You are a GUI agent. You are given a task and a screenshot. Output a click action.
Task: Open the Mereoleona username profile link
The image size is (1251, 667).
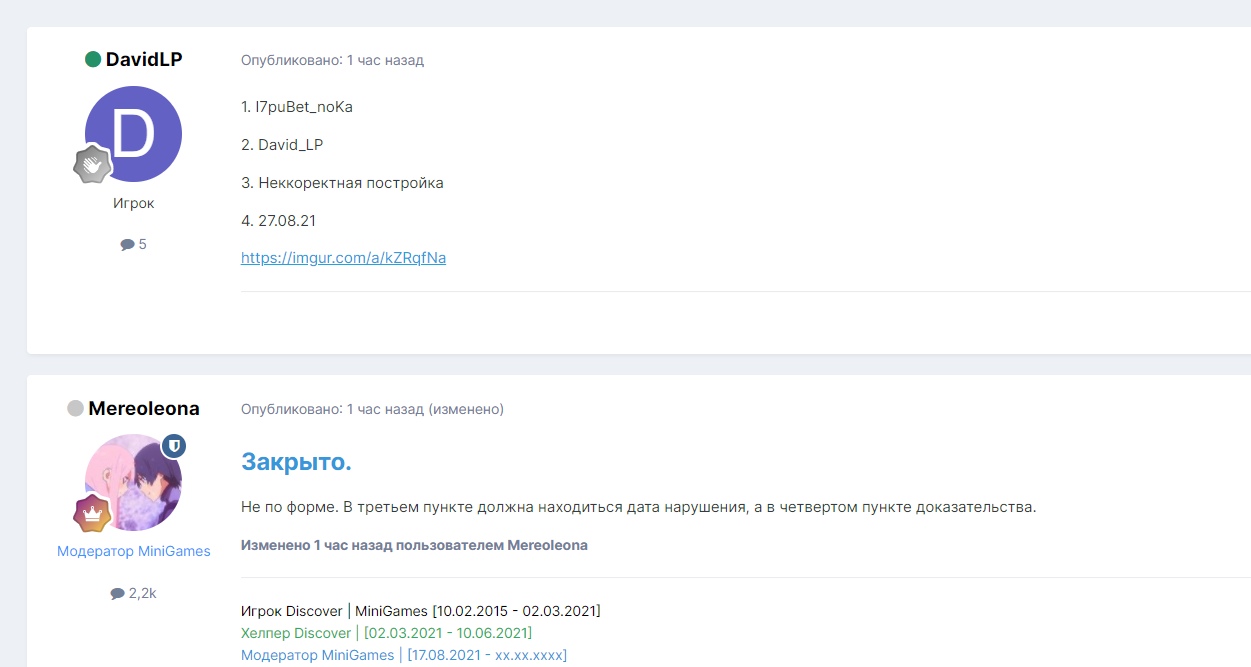[144, 409]
